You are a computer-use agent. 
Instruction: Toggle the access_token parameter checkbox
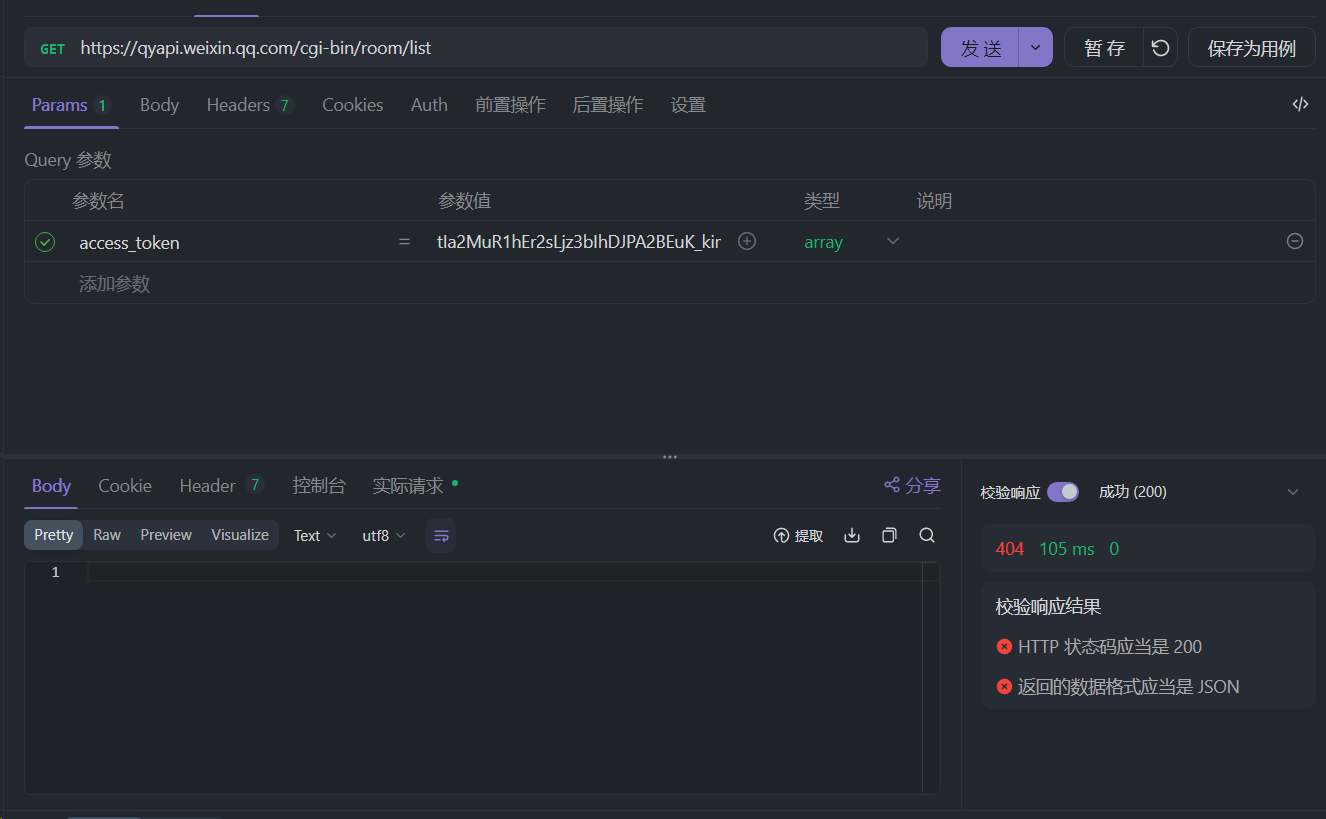tap(45, 241)
